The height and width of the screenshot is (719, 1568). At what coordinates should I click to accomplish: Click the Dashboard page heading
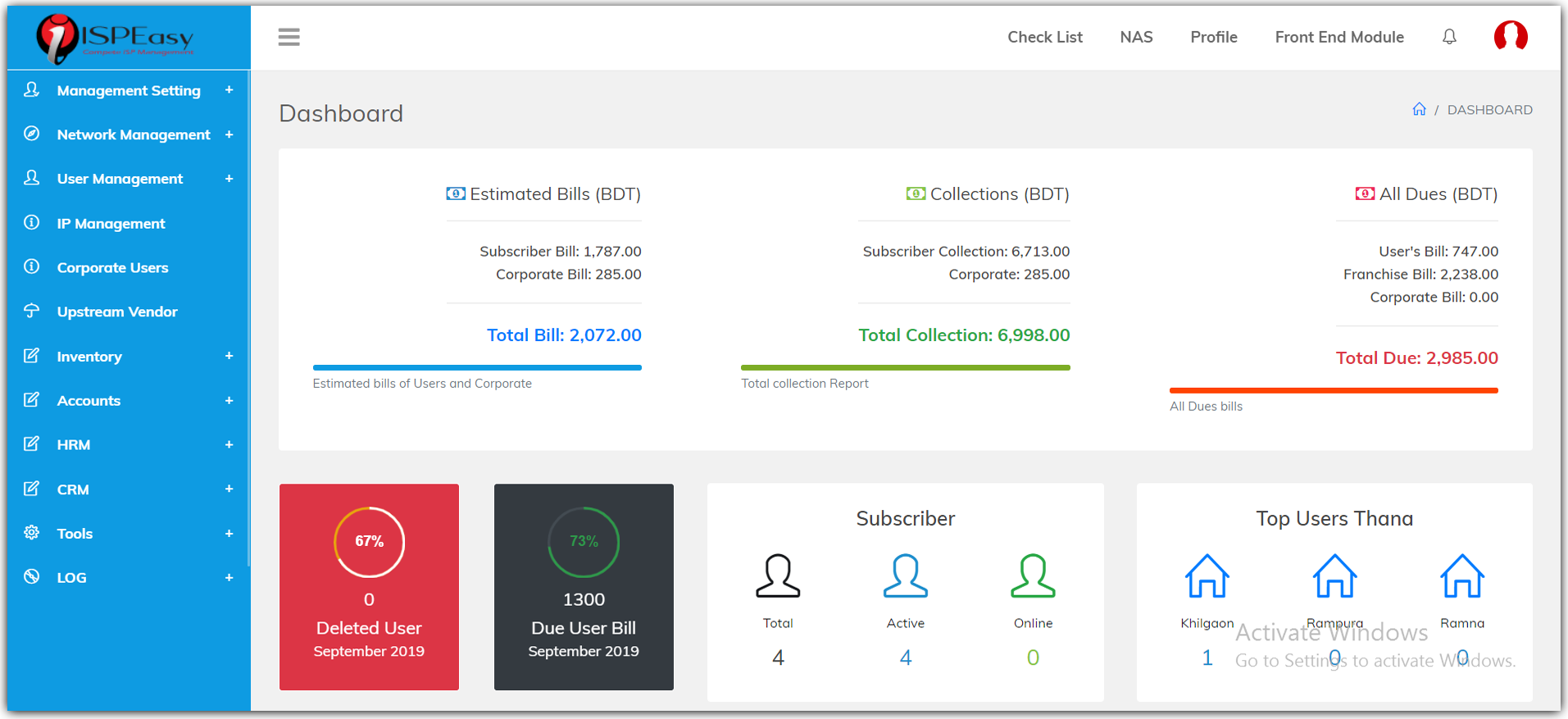click(341, 113)
